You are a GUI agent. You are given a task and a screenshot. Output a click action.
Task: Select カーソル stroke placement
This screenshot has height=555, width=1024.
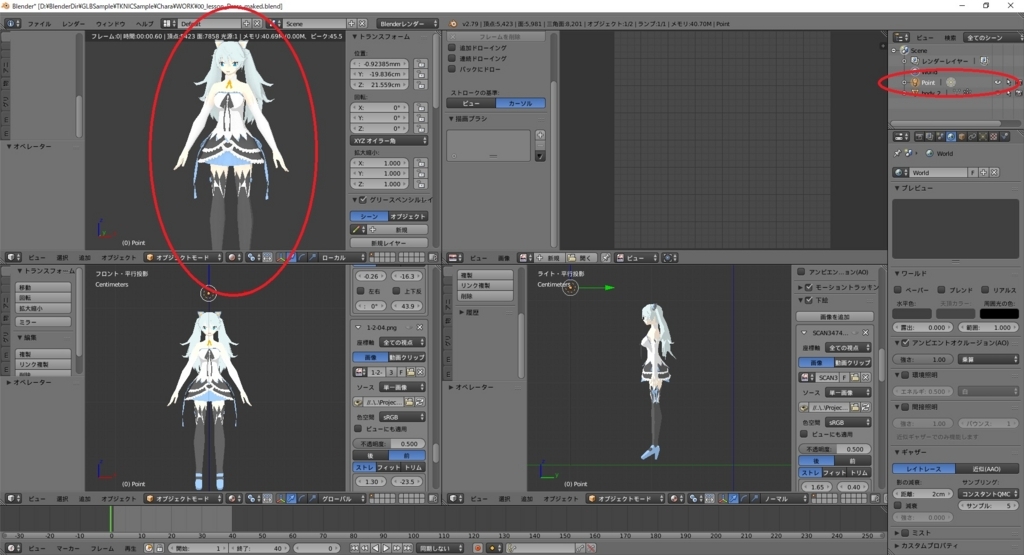(x=520, y=103)
